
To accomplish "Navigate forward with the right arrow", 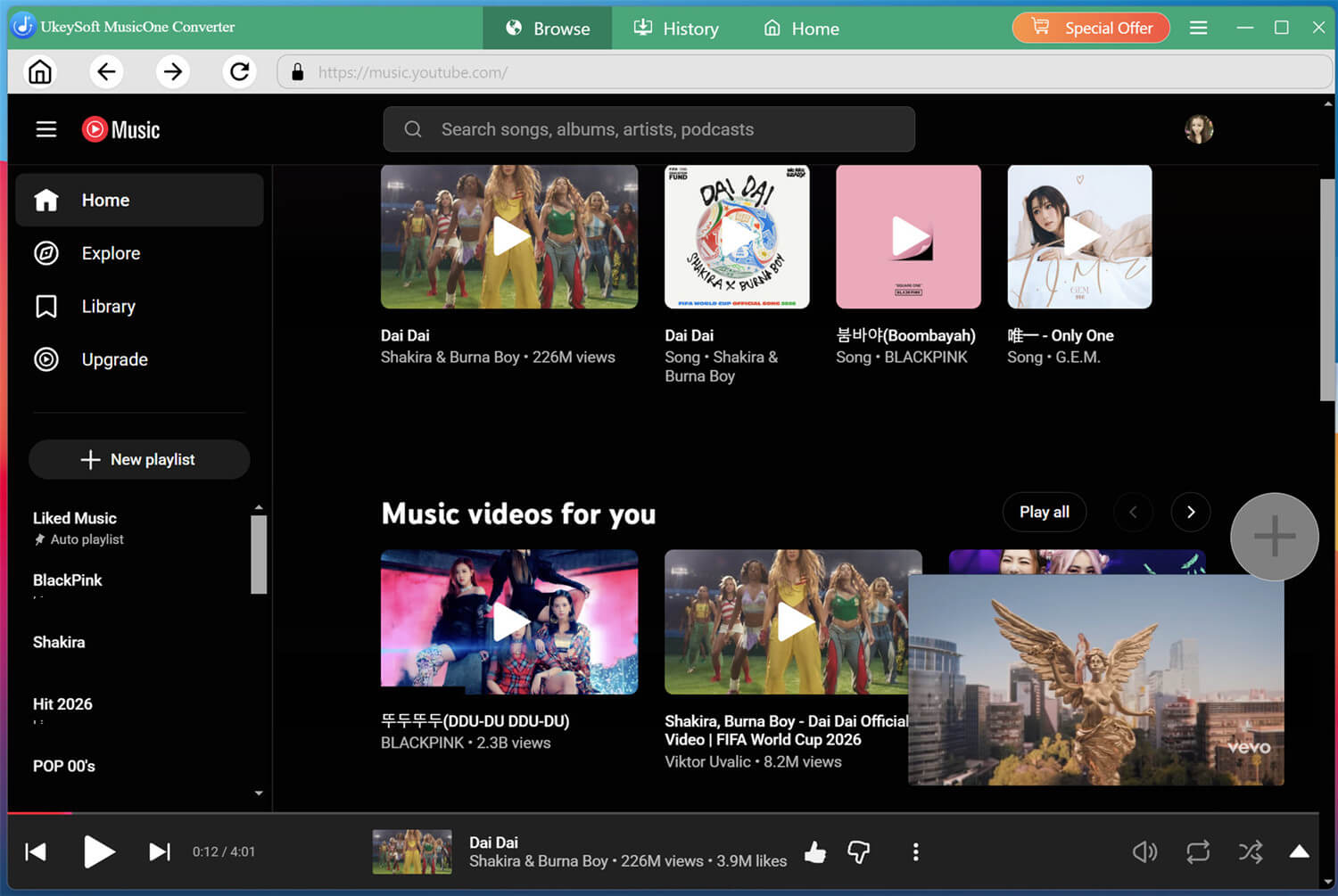I will [173, 71].
